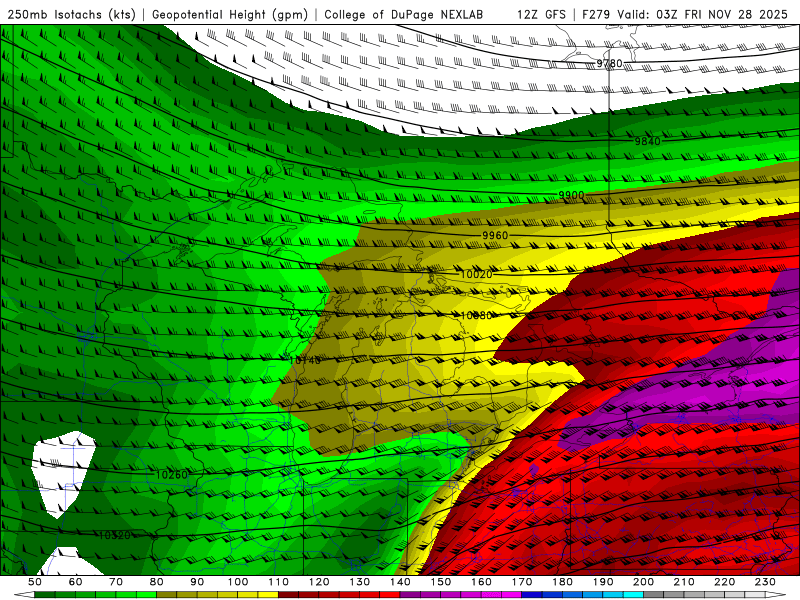The height and width of the screenshot is (600, 800).
Task: Click the '140' value on the color scale
Action: [x=400, y=582]
